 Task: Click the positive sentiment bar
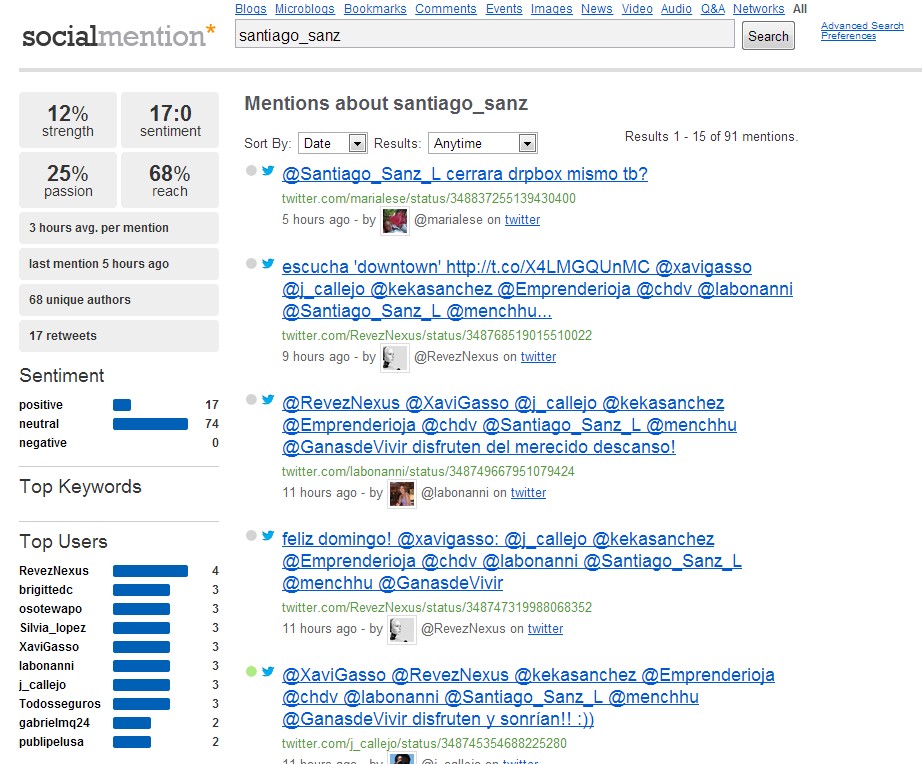[122, 405]
